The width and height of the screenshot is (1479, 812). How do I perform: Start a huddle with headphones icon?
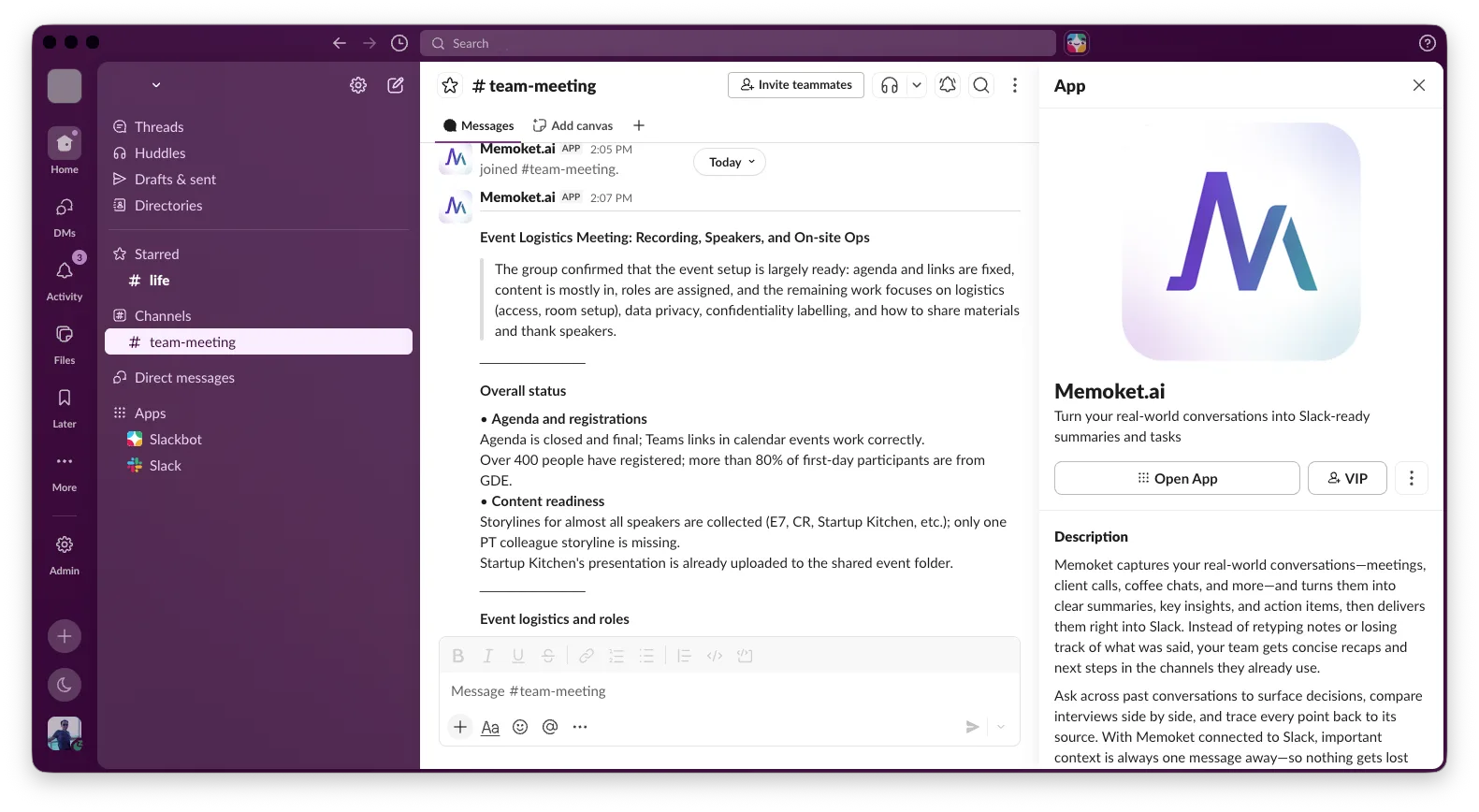point(890,85)
